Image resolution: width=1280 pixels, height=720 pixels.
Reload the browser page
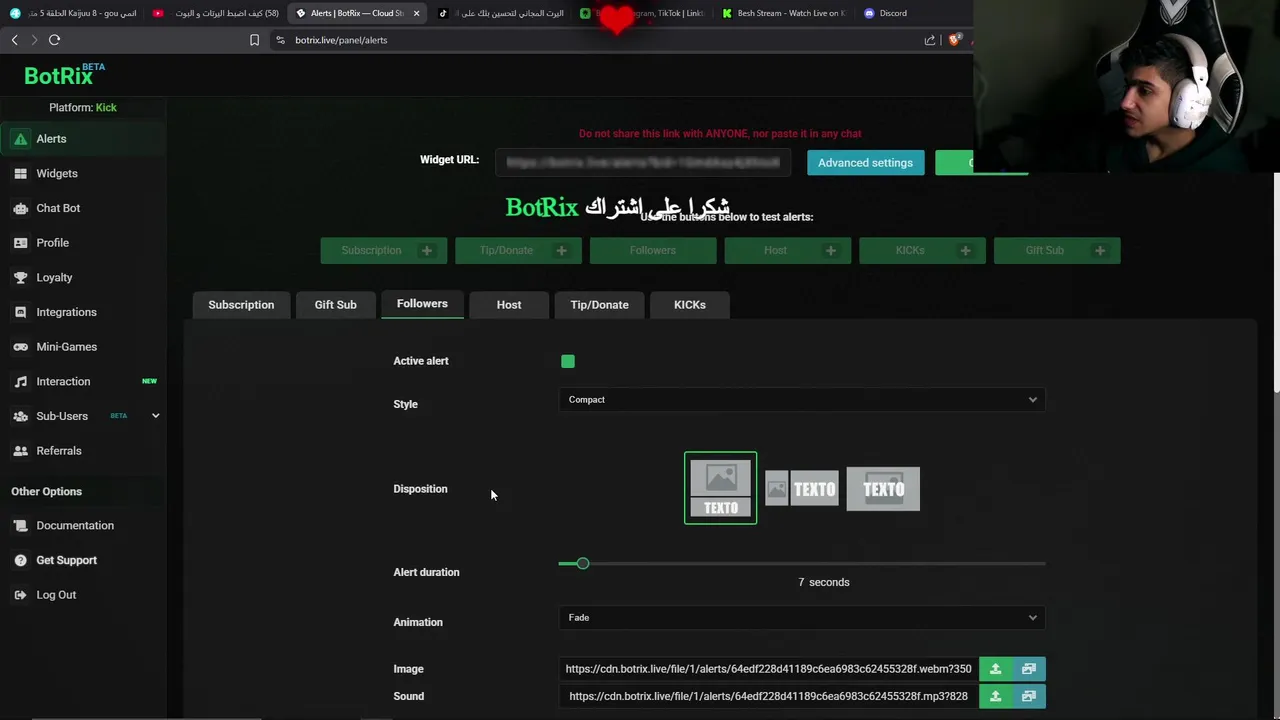(54, 40)
